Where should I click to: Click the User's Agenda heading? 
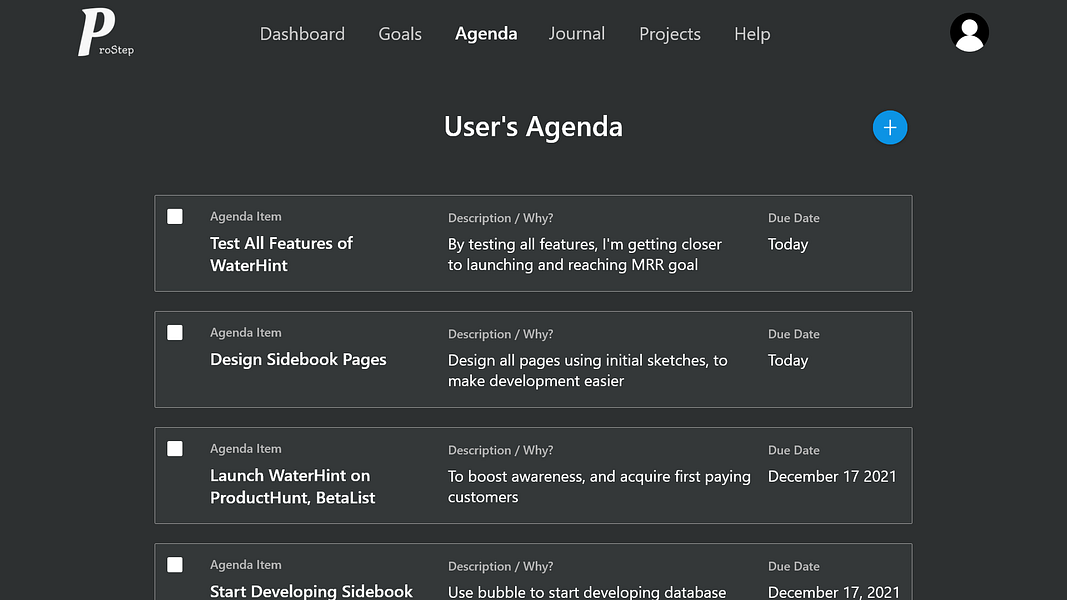533,127
